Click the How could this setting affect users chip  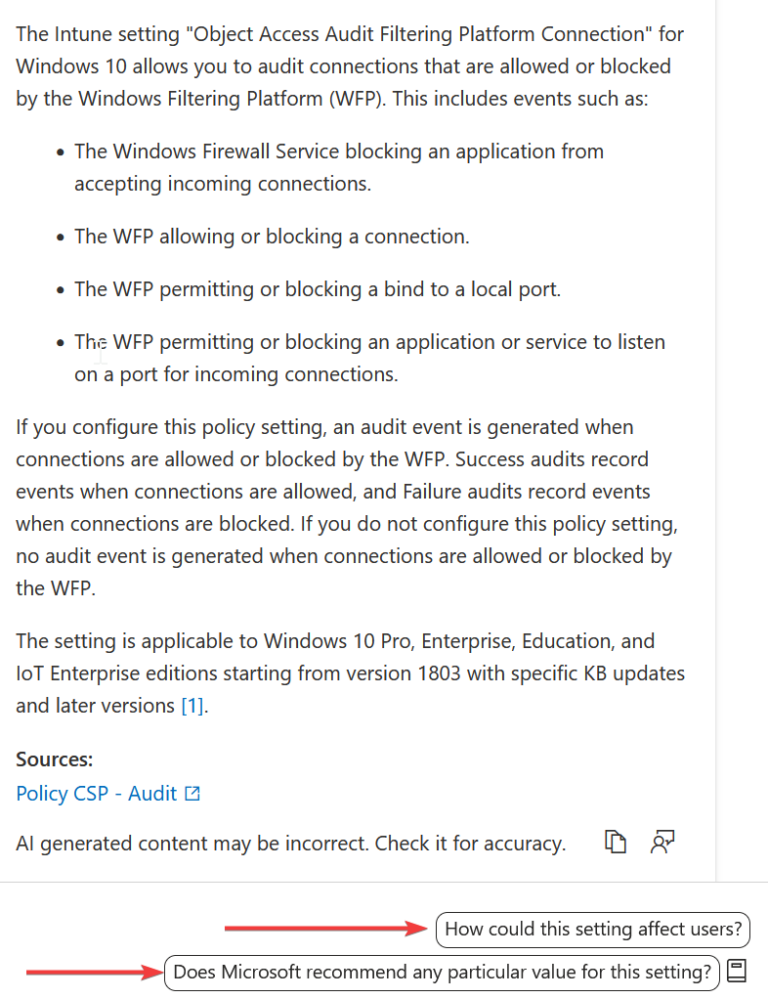pyautogui.click(x=592, y=929)
